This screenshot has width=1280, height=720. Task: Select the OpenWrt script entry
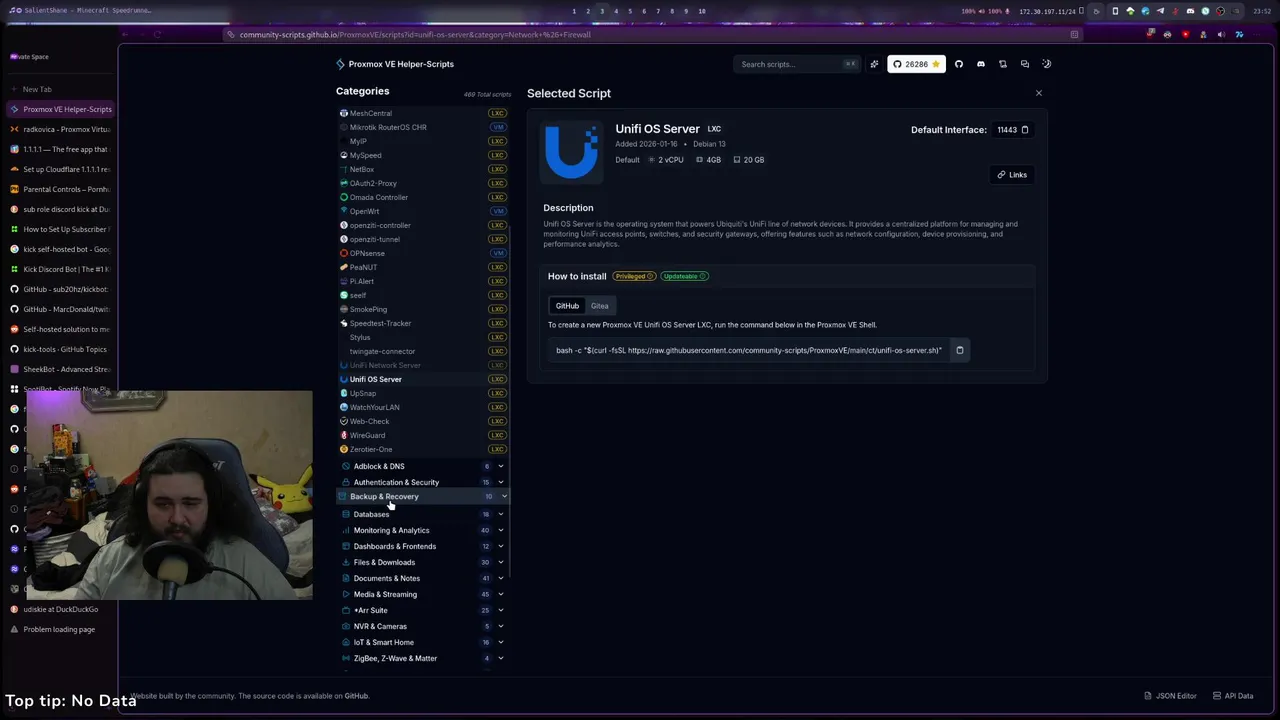424,211
